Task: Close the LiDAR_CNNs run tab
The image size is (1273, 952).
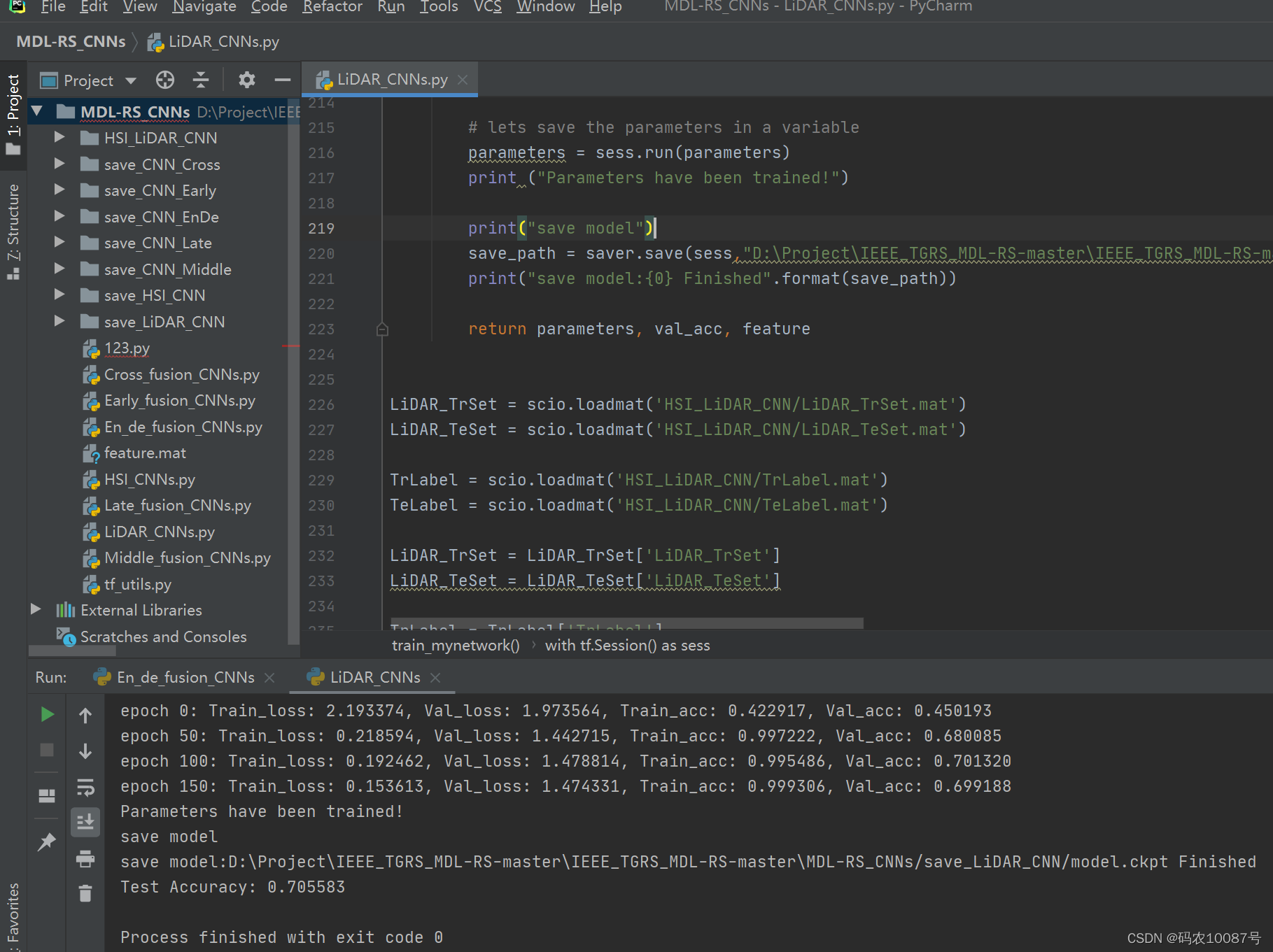Action: click(x=435, y=678)
